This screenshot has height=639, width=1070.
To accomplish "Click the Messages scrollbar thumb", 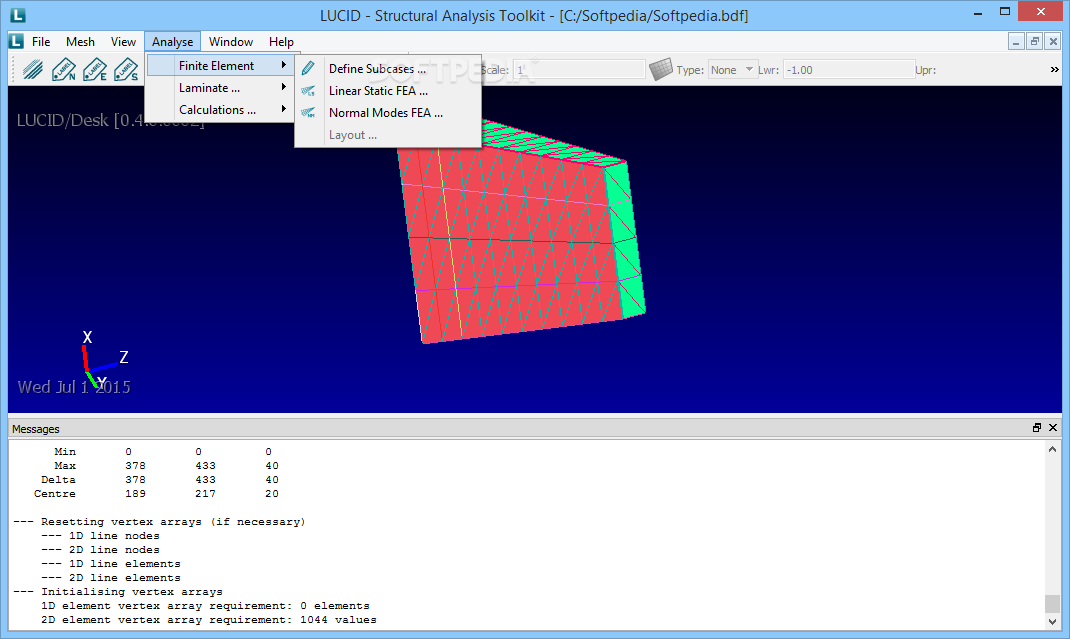I will click(1052, 604).
